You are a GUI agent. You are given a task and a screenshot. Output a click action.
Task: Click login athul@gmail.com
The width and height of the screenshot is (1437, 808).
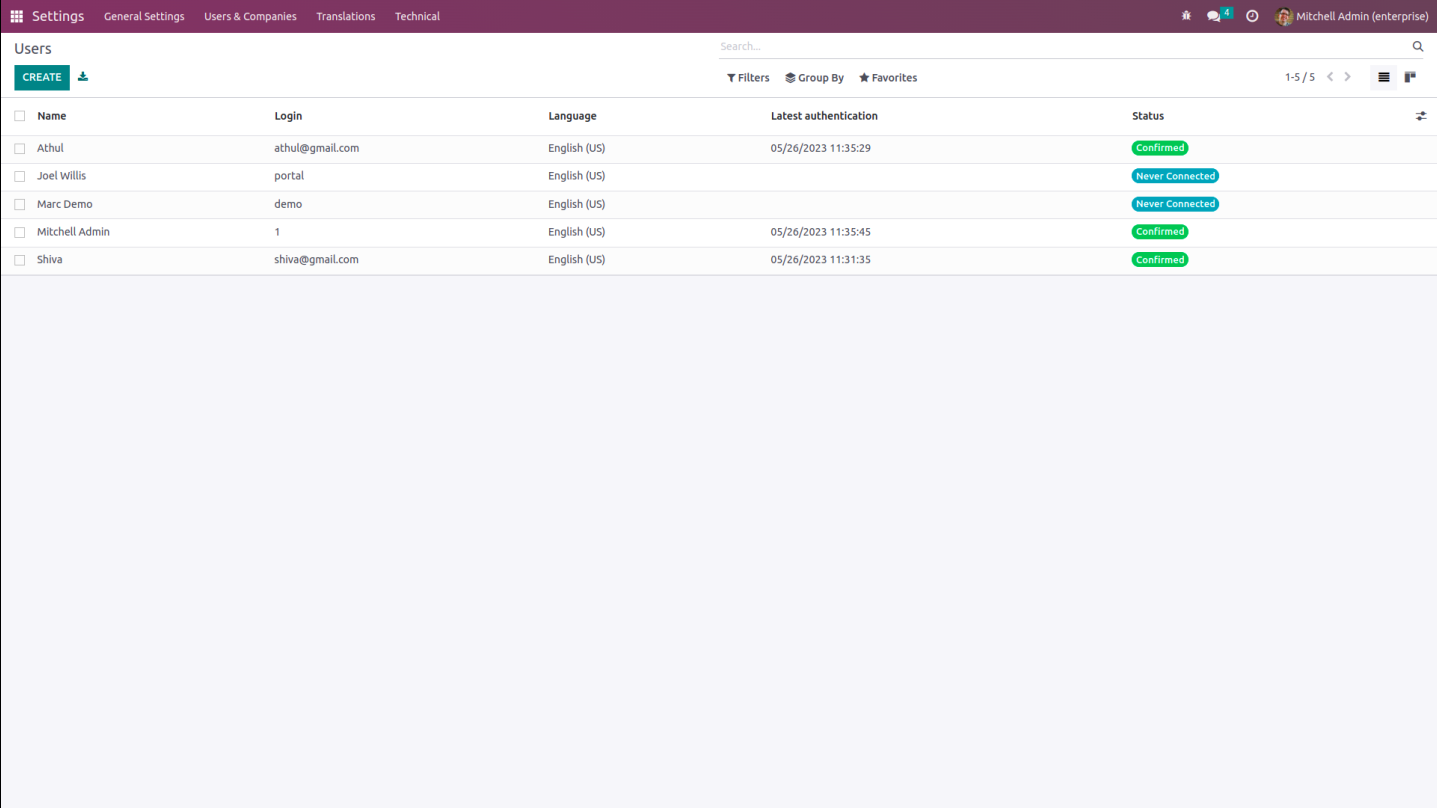coord(316,148)
